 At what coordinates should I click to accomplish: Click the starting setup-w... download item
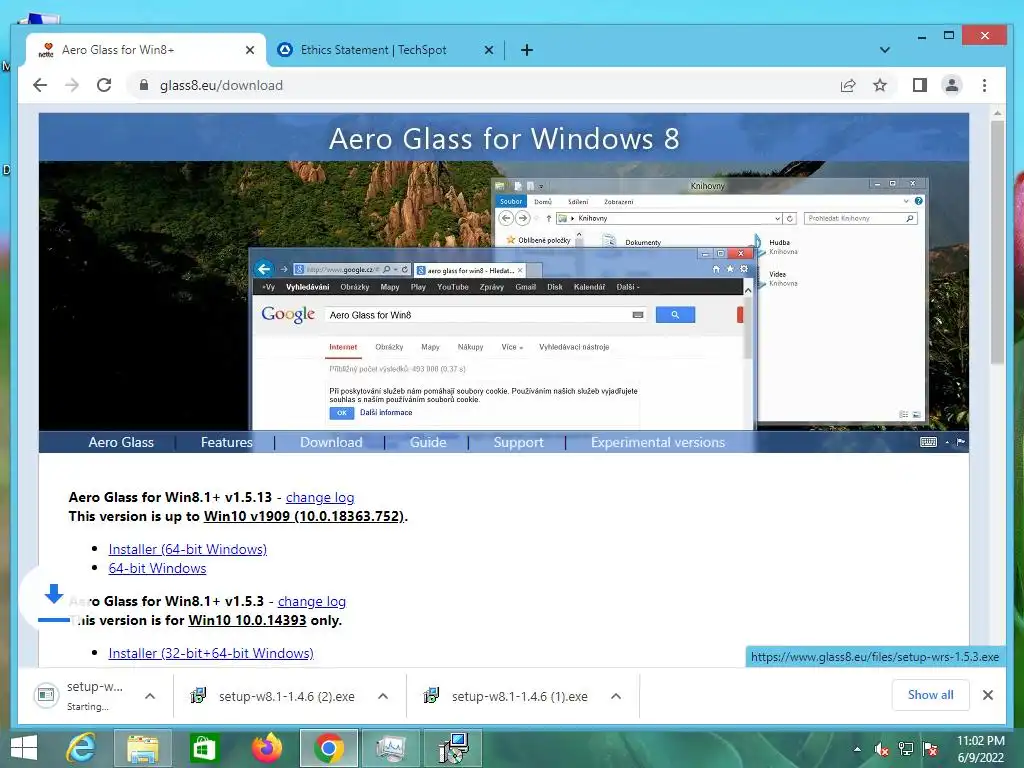pyautogui.click(x=83, y=696)
